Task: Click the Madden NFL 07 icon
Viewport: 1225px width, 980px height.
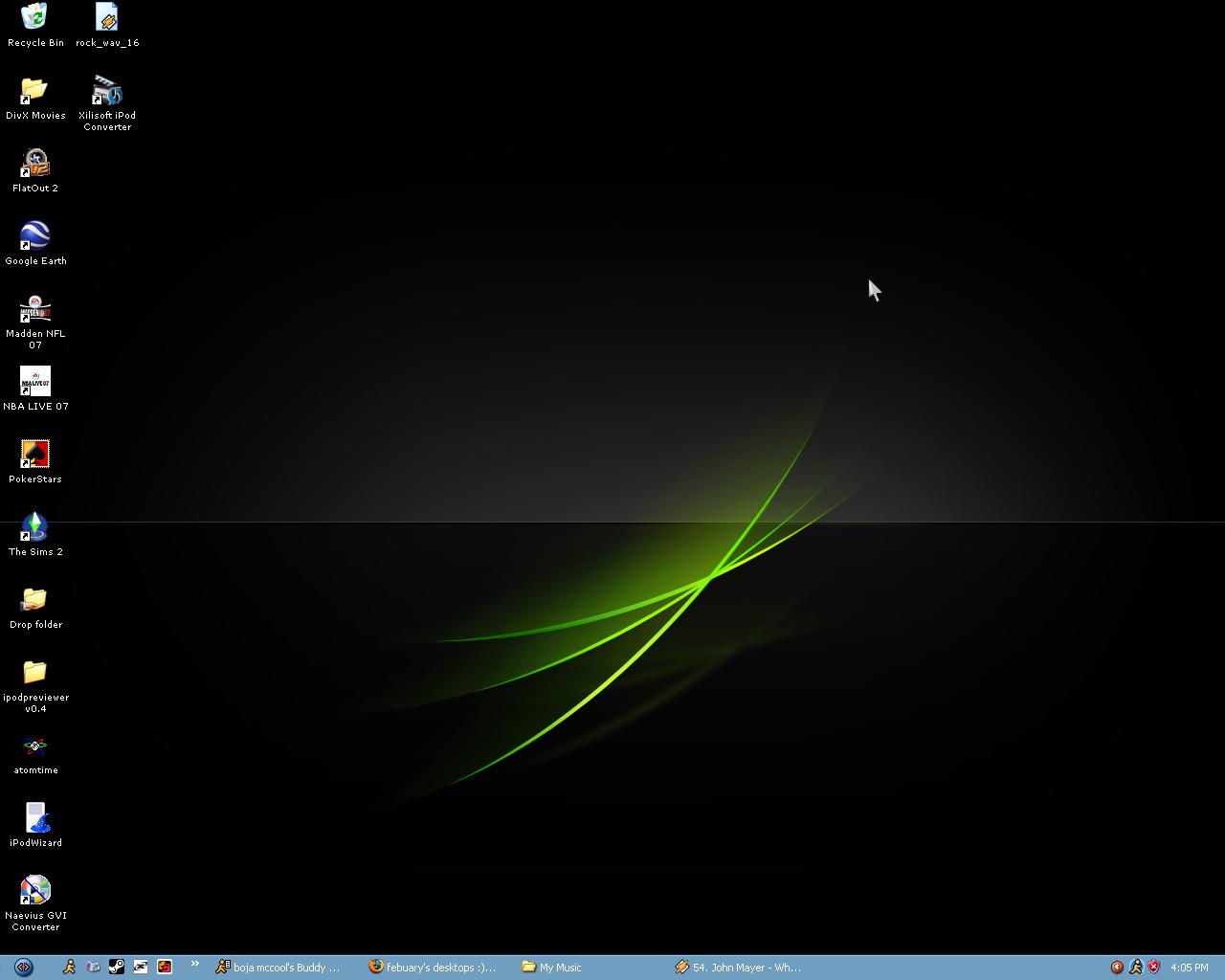Action: (35, 310)
